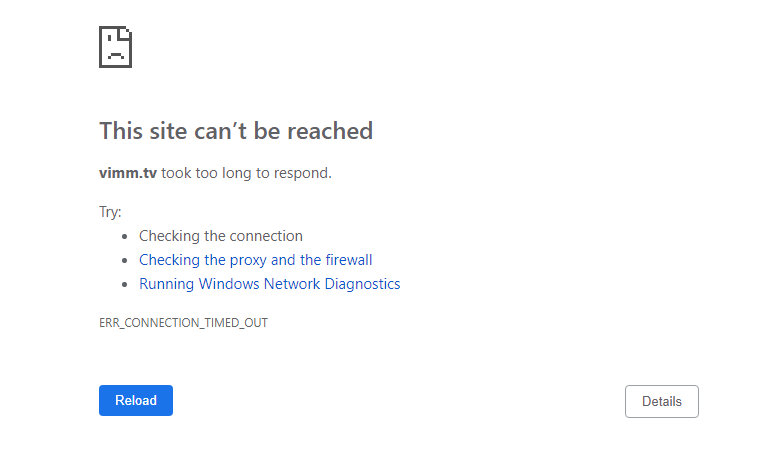The image size is (758, 452).
Task: Click the This site can't be reached heading
Action: pos(236,131)
